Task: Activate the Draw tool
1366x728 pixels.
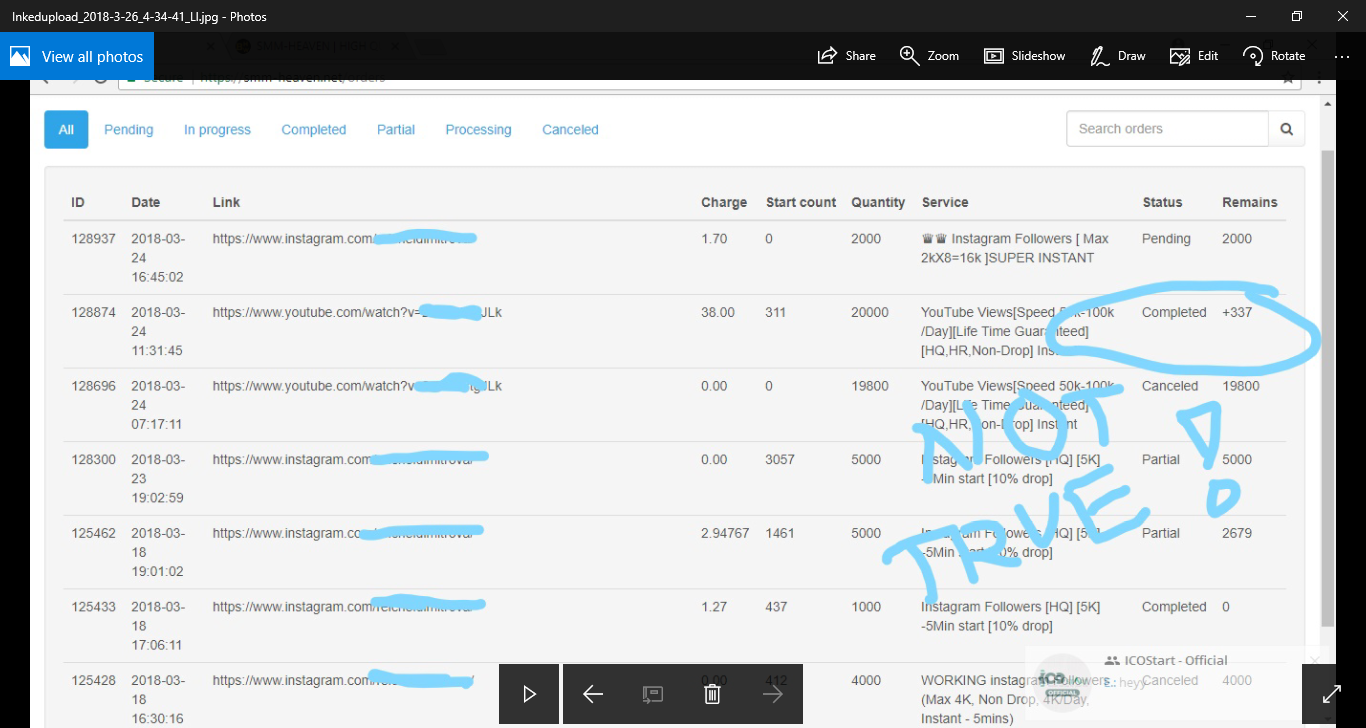Action: 1118,56
